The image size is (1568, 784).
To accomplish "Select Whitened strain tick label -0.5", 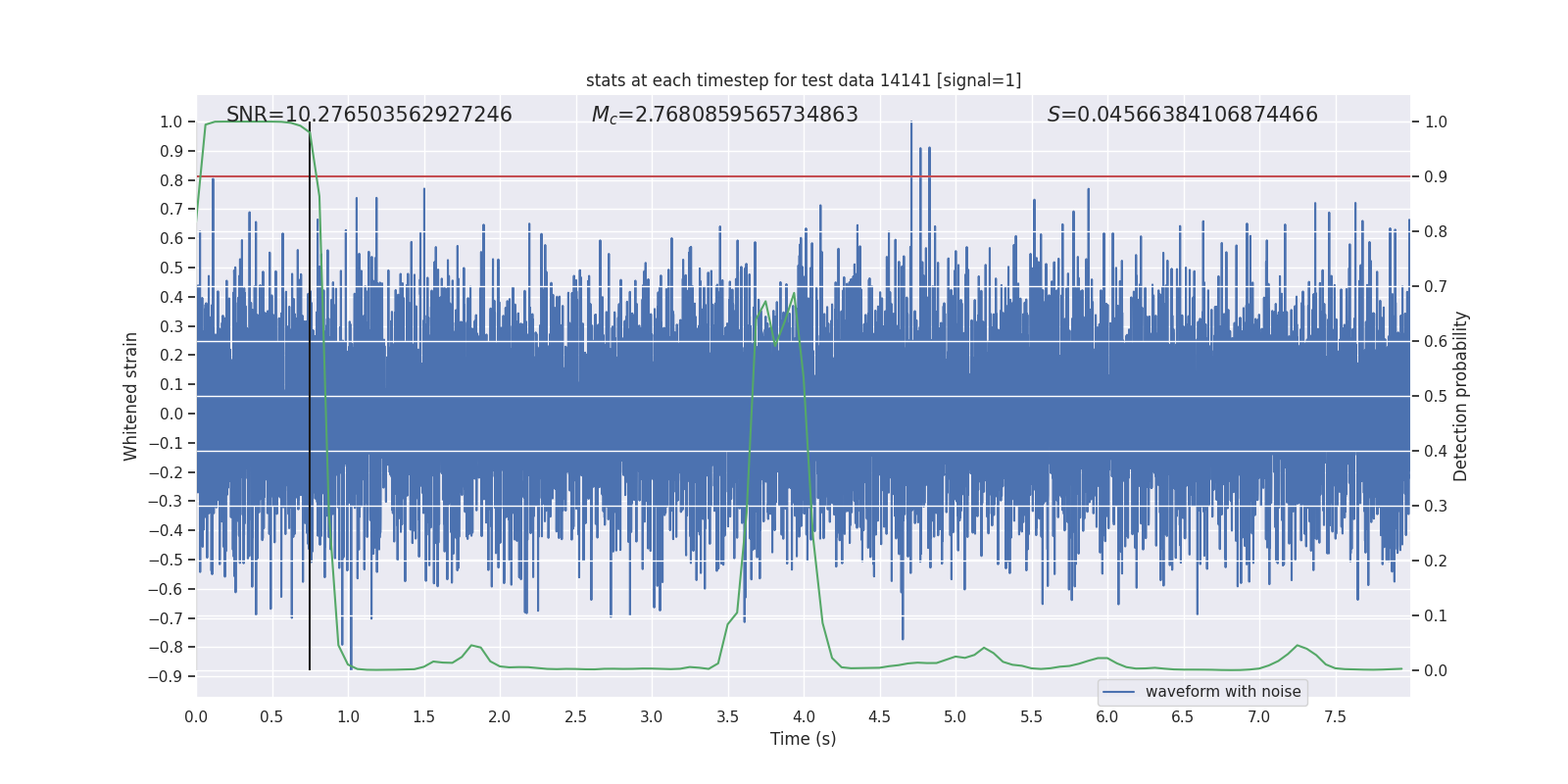I will [166, 560].
